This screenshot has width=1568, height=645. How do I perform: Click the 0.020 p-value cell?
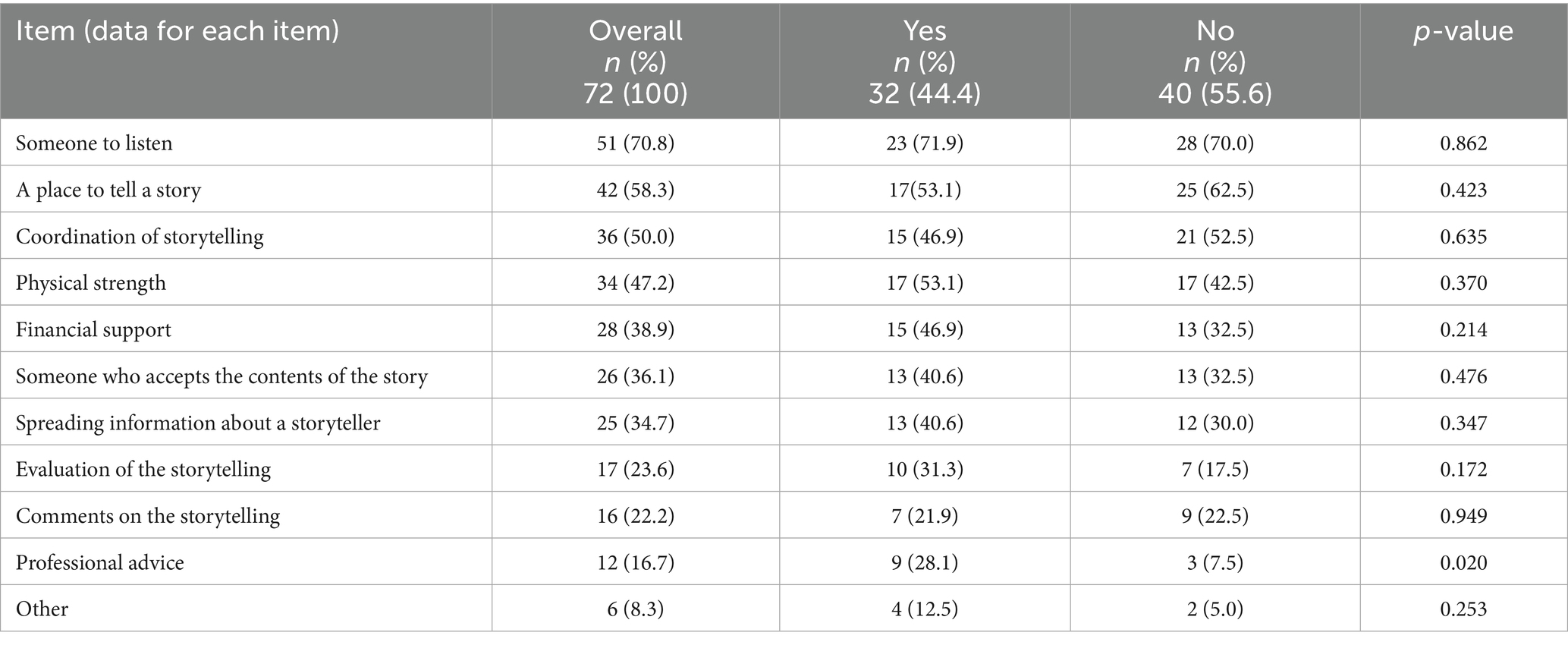coord(1463,563)
